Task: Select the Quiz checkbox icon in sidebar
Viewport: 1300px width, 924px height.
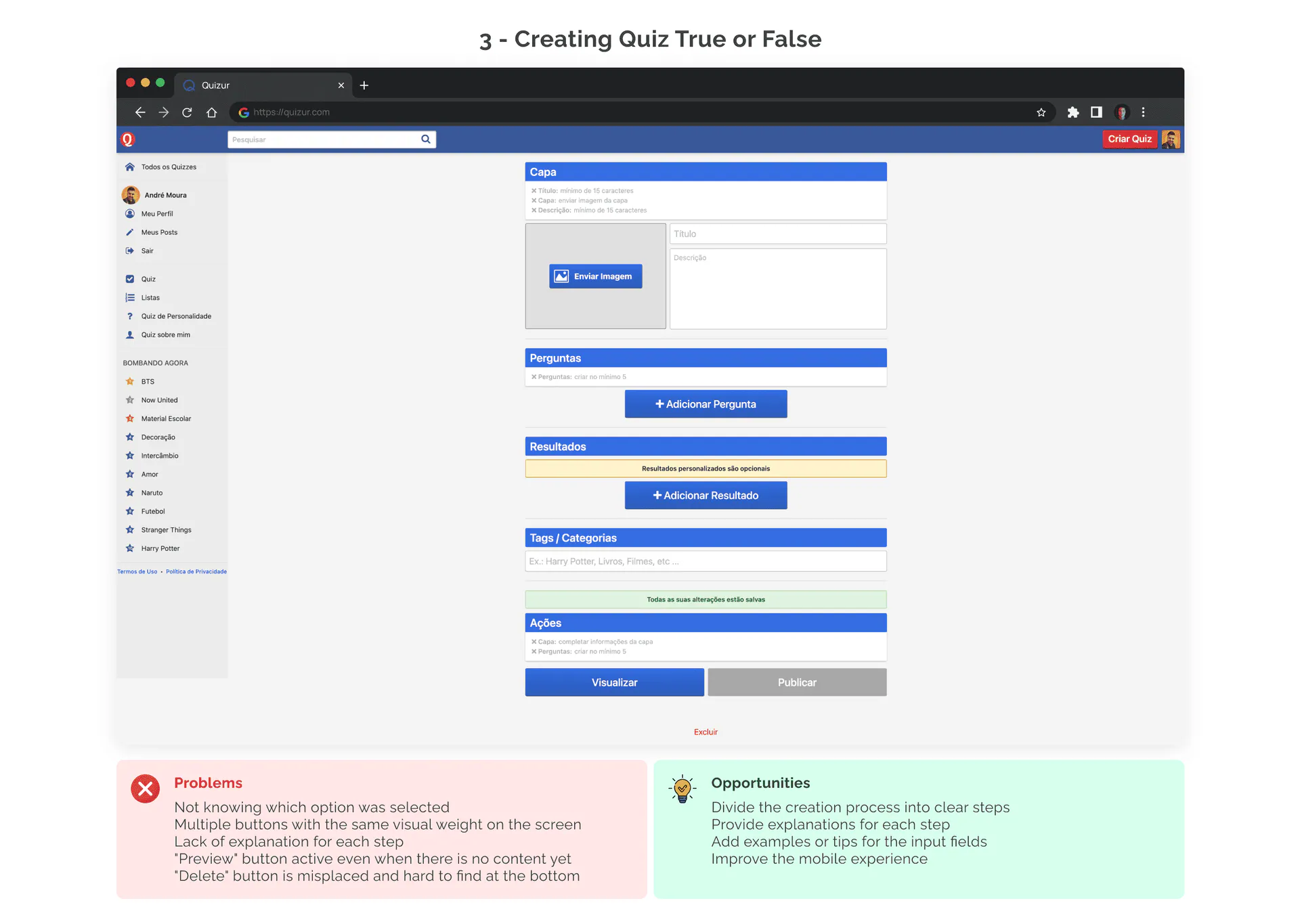Action: click(x=130, y=280)
